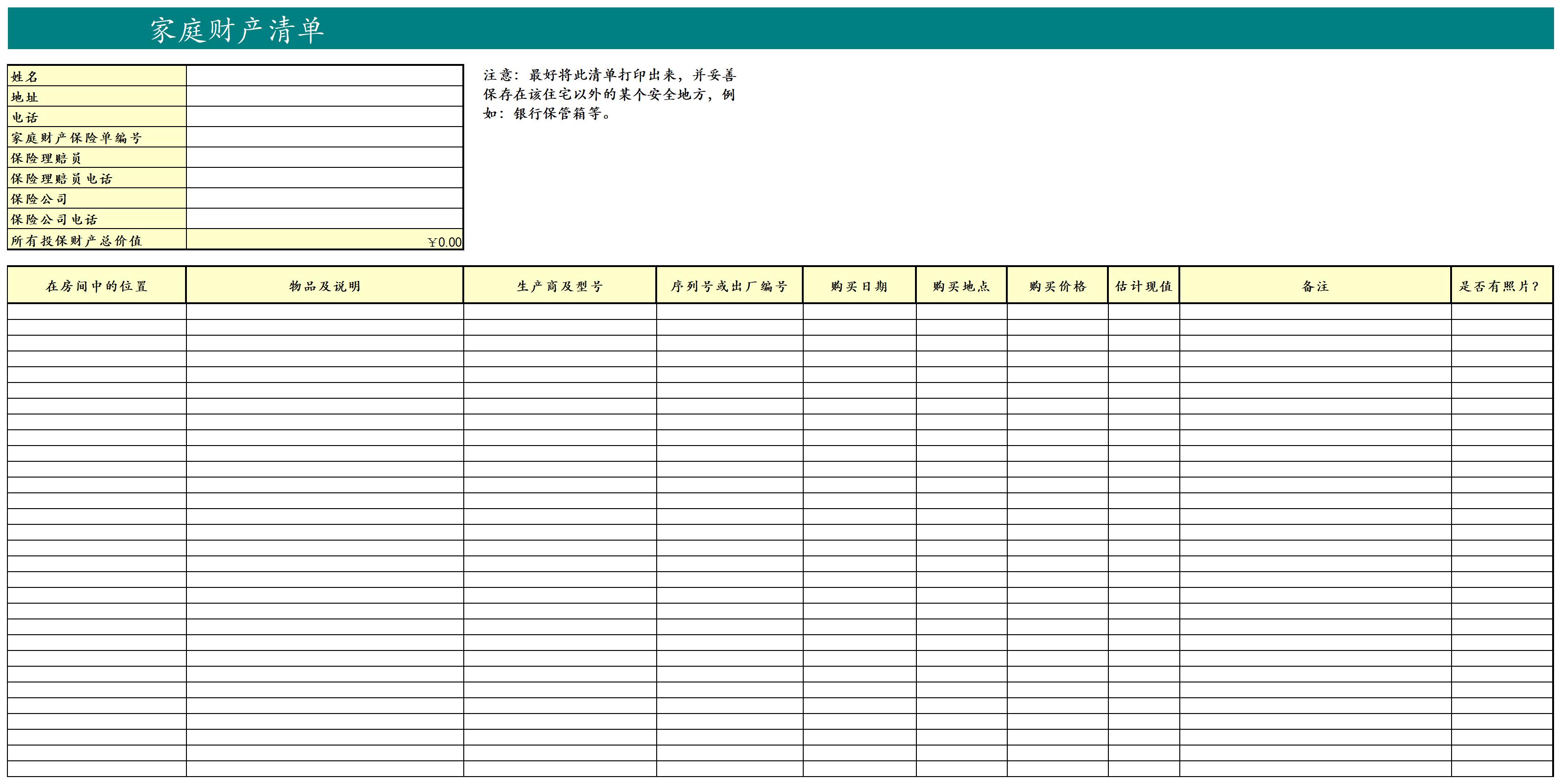Click the 保险公司 value cell
Image resolution: width=1561 pixels, height=784 pixels.
[324, 199]
